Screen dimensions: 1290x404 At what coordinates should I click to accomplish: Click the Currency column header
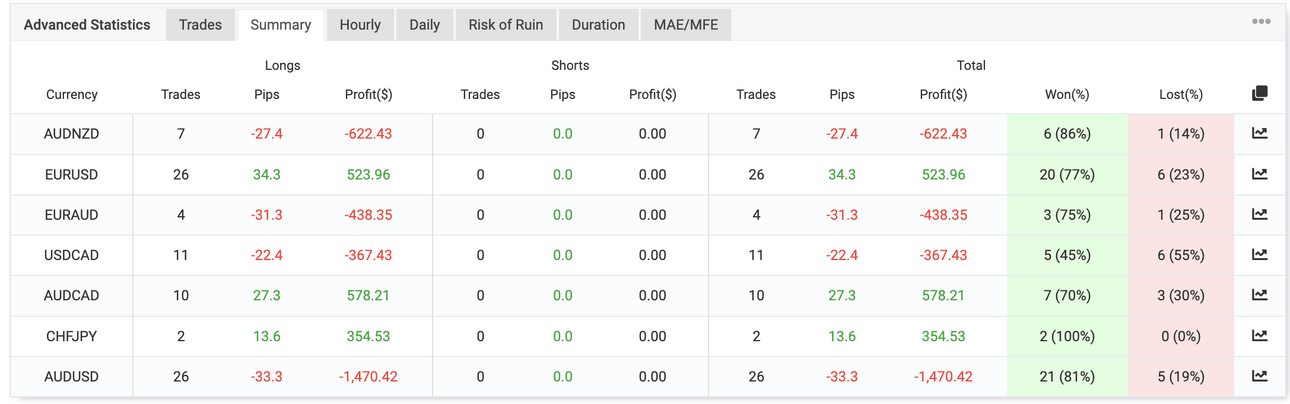click(72, 94)
